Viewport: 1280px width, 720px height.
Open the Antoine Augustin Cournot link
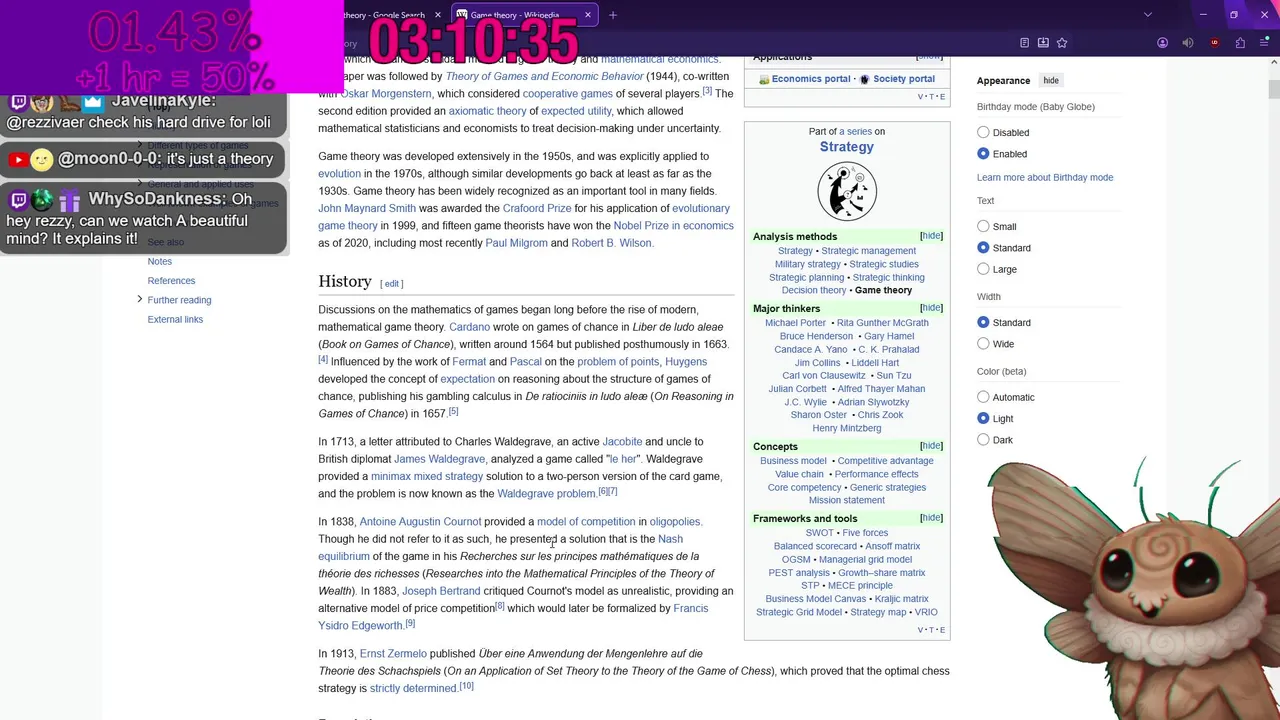420,522
